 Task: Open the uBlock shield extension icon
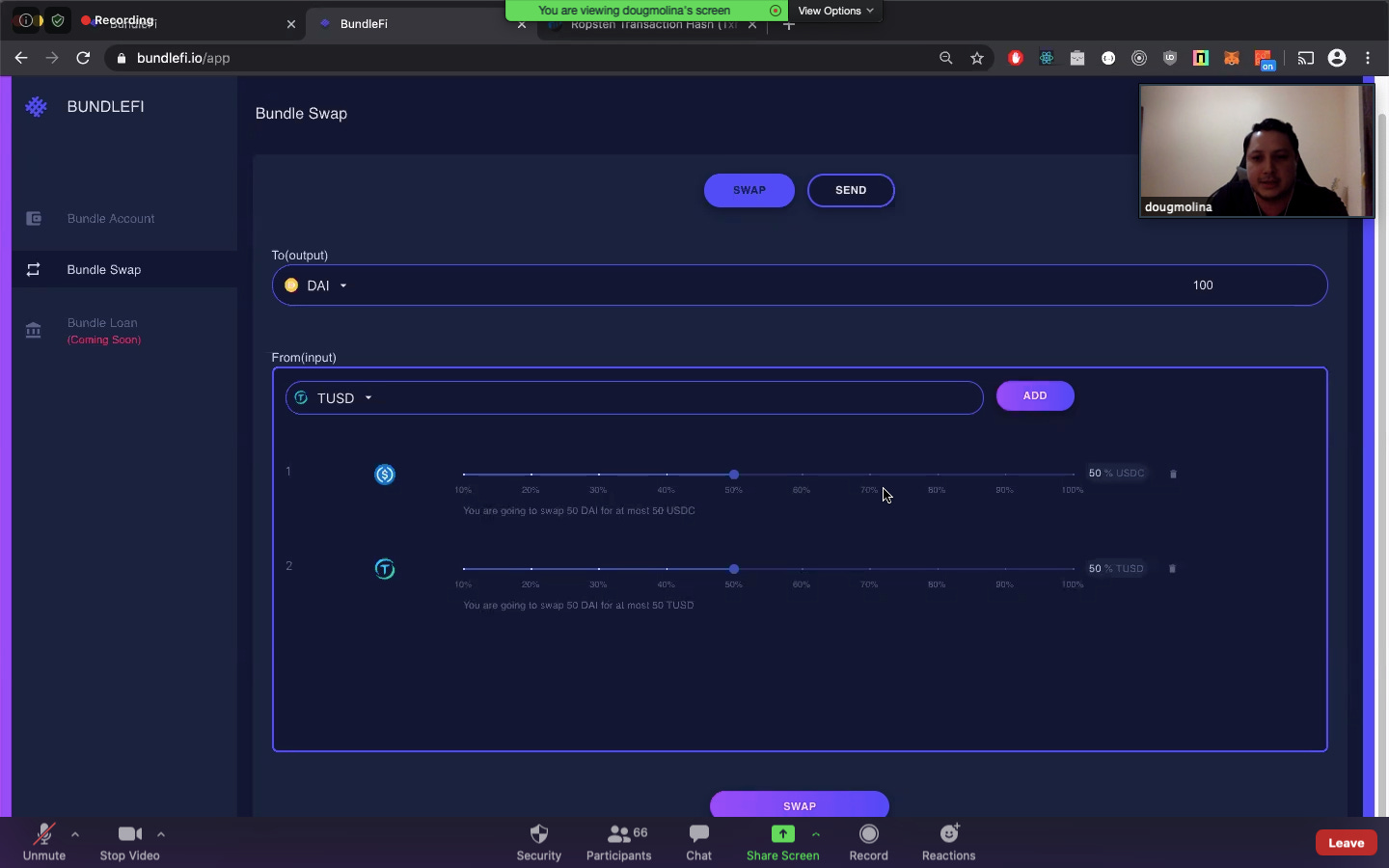(x=1170, y=58)
